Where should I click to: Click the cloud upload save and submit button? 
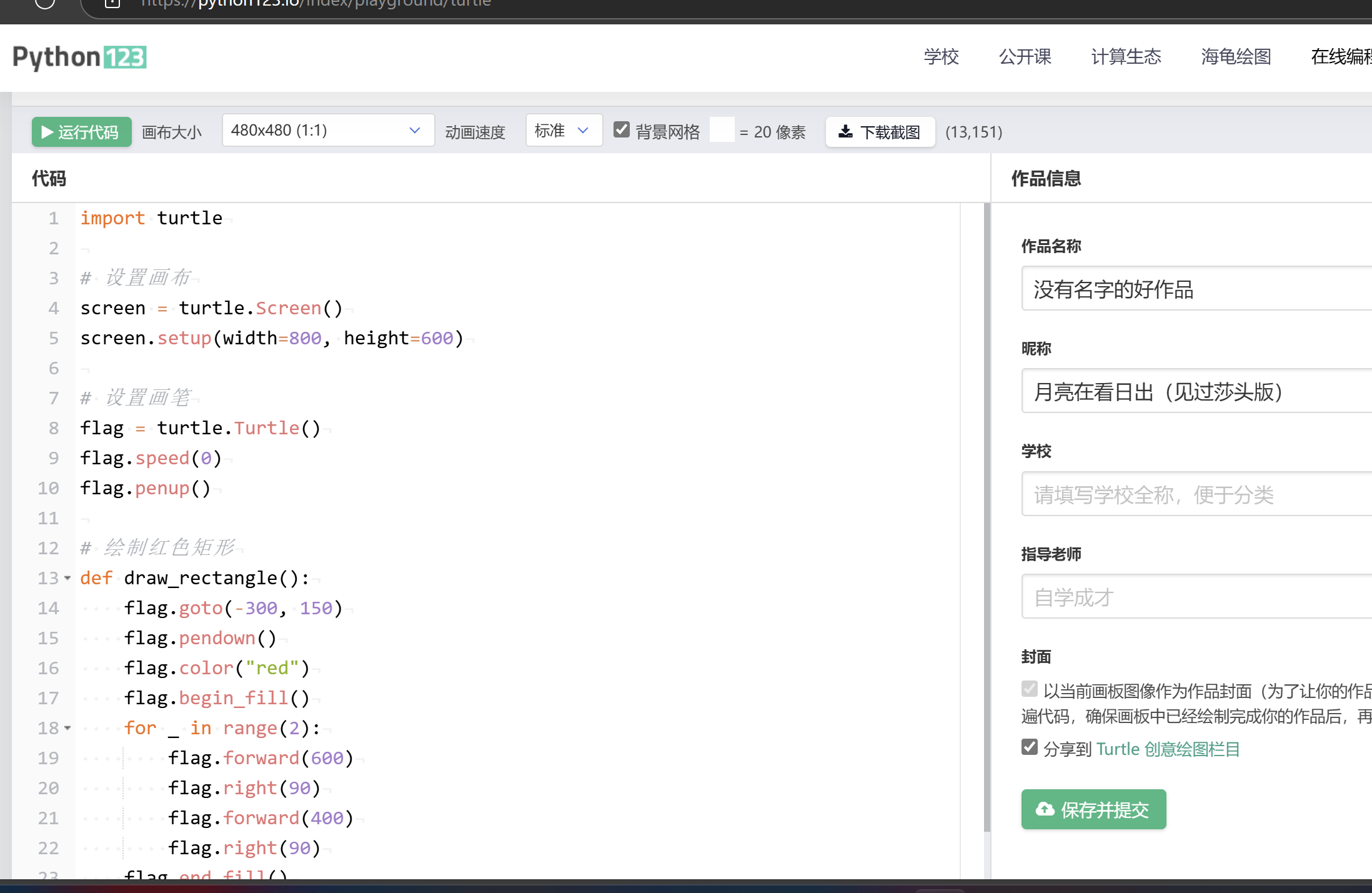pyautogui.click(x=1093, y=810)
